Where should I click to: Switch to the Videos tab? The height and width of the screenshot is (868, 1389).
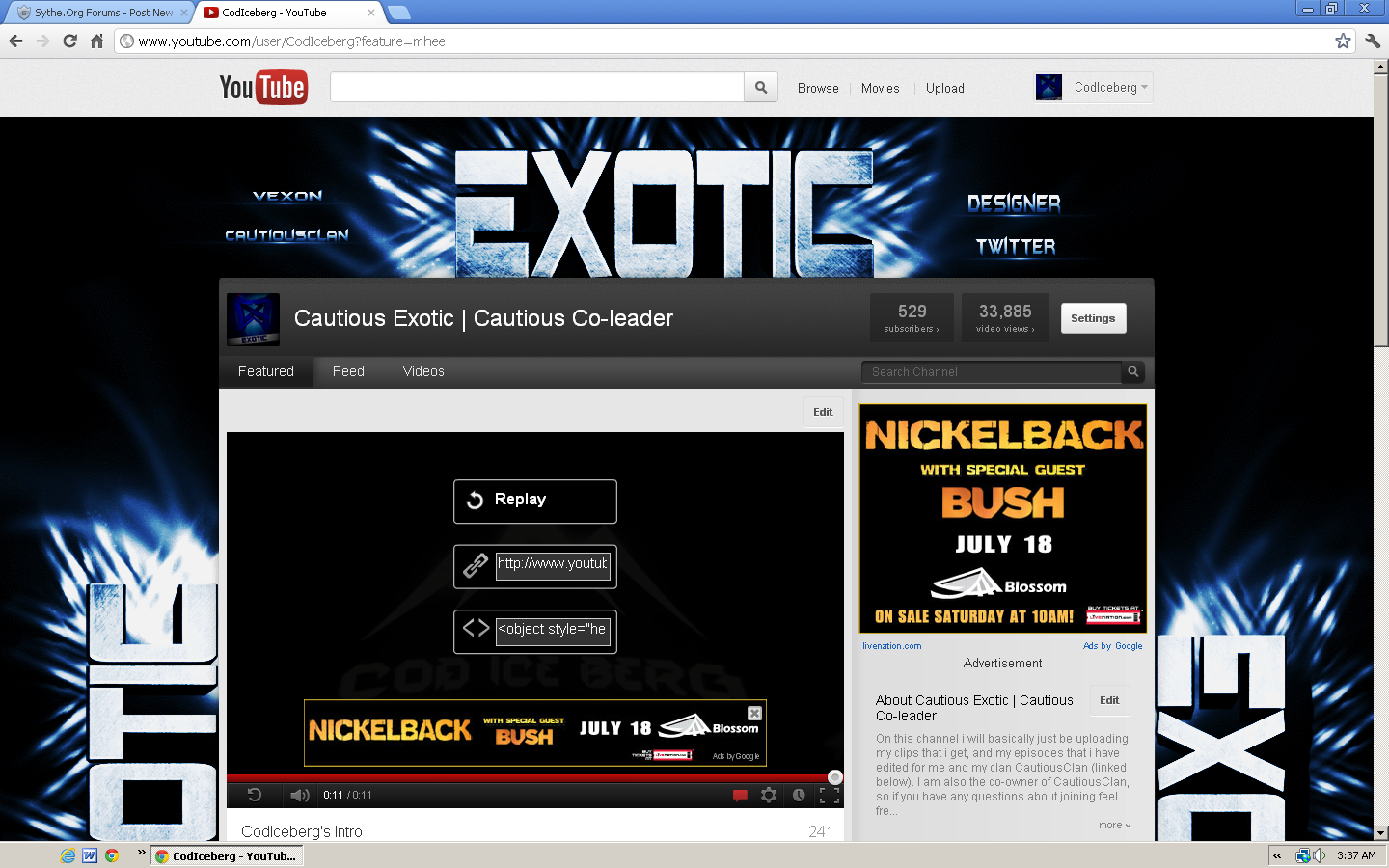click(423, 371)
